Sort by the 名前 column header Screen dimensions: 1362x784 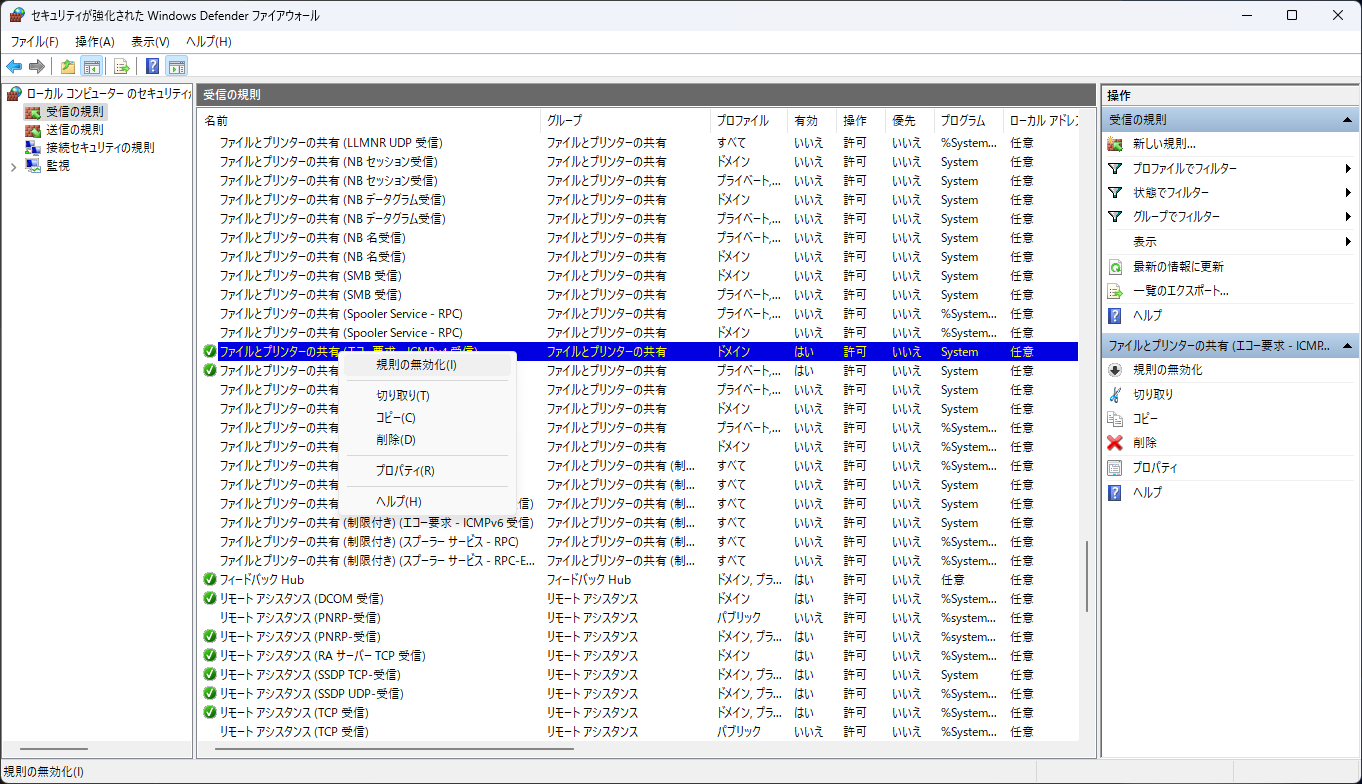(x=369, y=120)
